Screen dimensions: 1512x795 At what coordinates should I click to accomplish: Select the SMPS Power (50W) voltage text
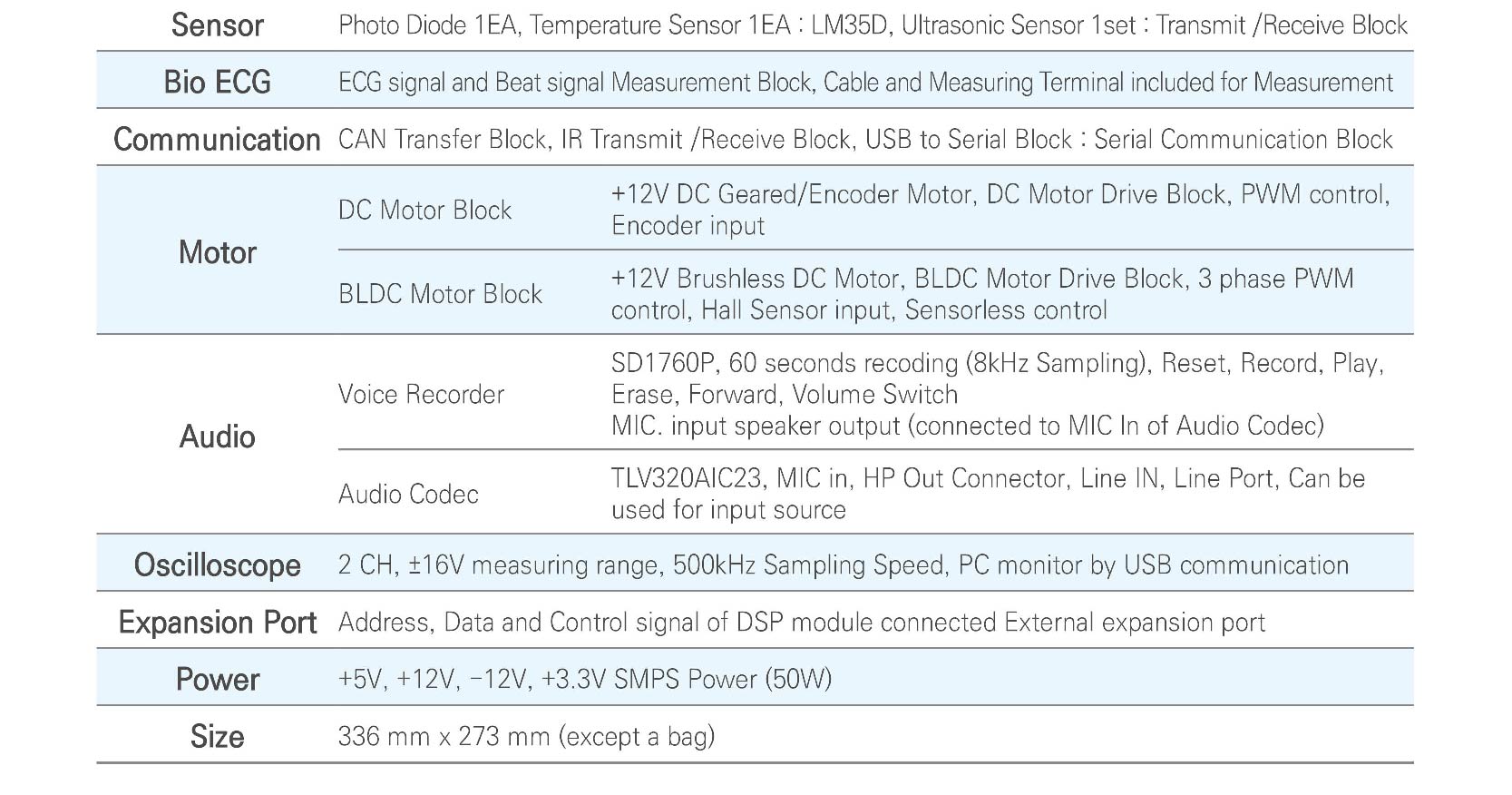584,680
